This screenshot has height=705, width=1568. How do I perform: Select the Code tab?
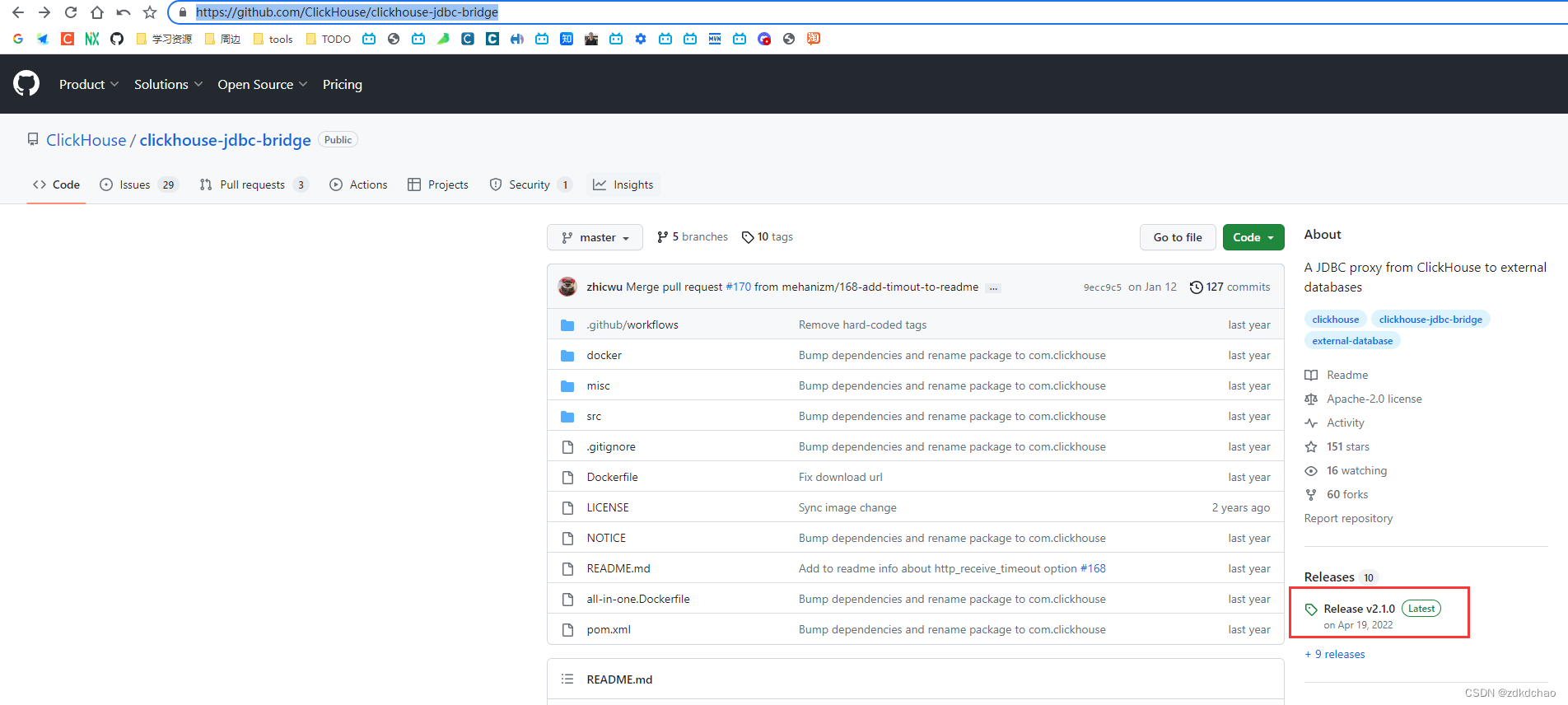(x=56, y=184)
